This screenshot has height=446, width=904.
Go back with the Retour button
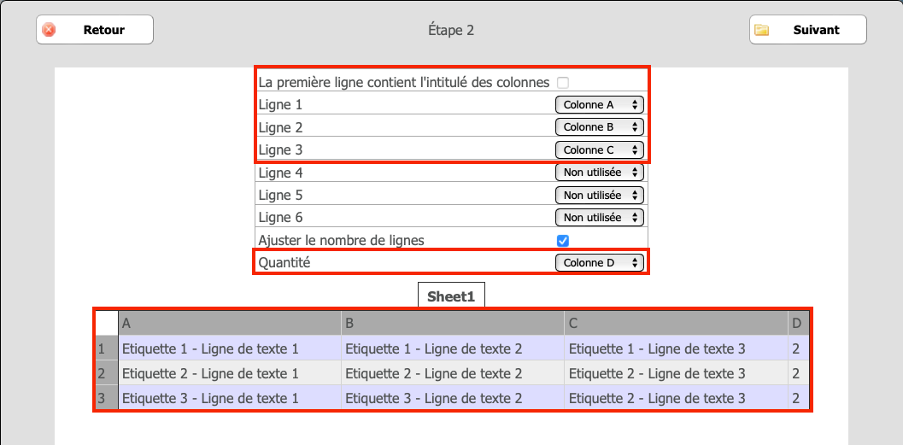[95, 30]
